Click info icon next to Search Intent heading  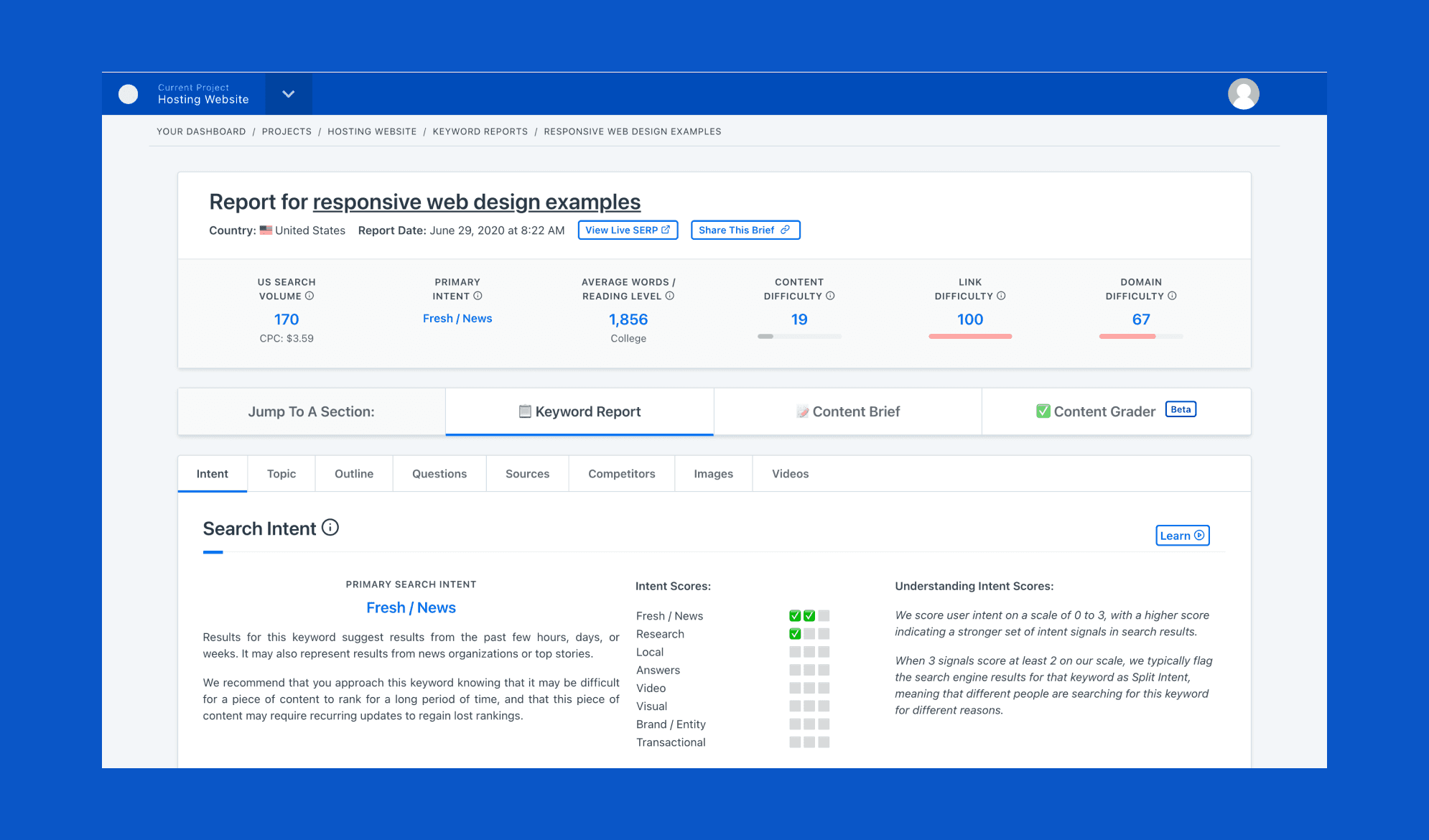[x=330, y=528]
